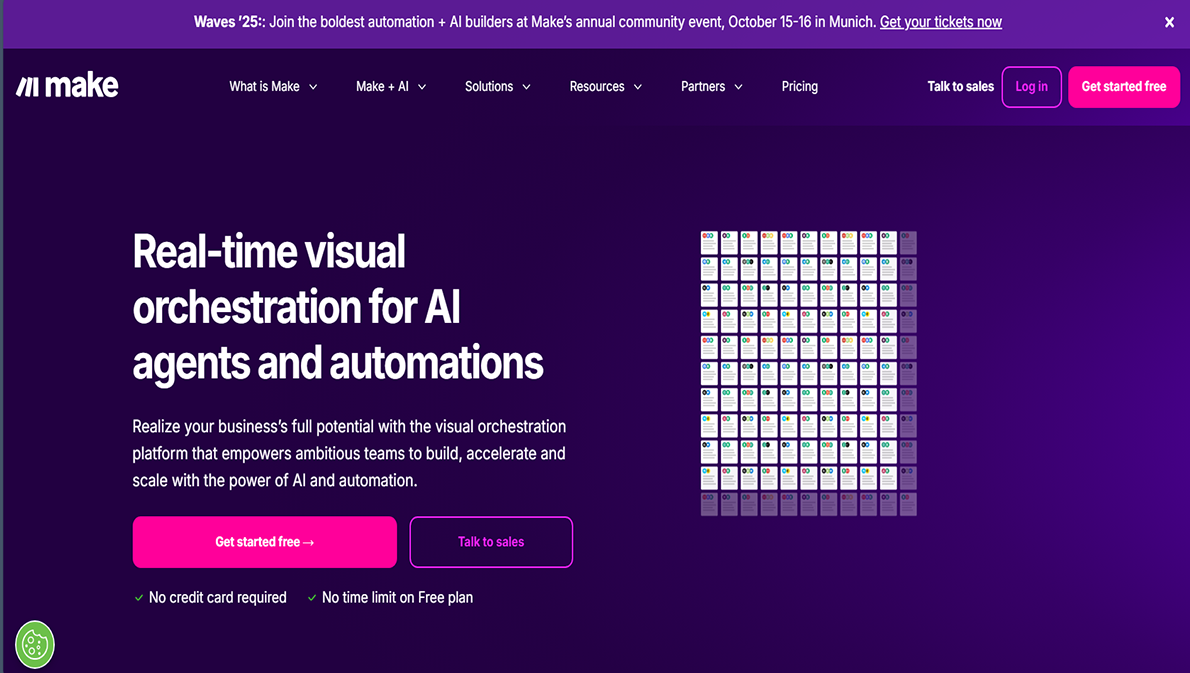Click the hero grid animation of cards
Viewport: 1190px width, 673px height.
(808, 373)
